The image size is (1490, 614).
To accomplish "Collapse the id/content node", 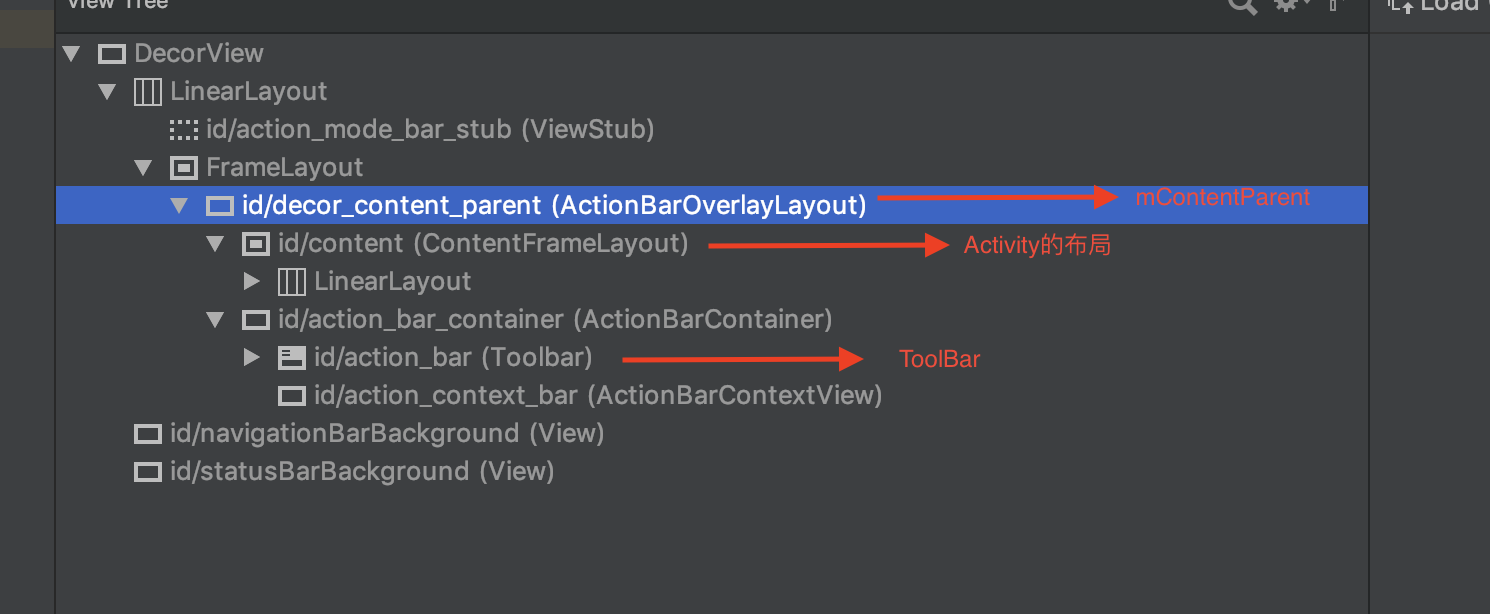I will click(x=215, y=244).
